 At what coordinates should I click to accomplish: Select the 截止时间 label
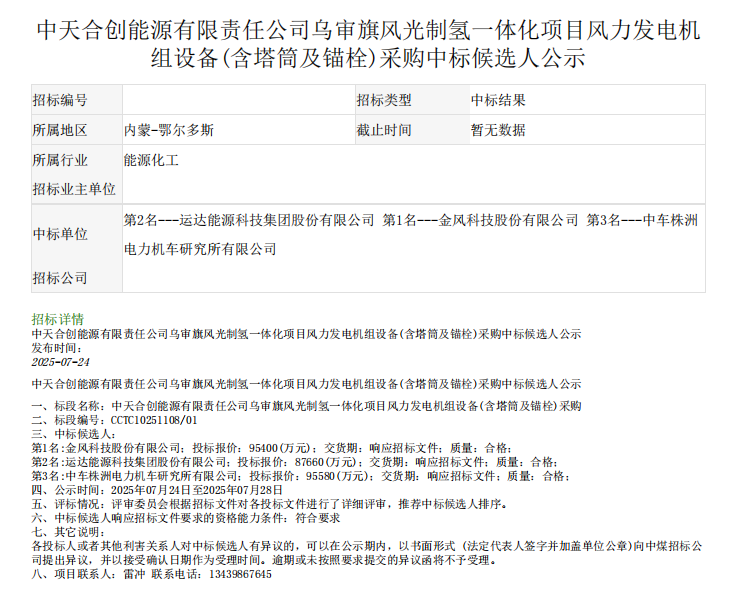384,130
